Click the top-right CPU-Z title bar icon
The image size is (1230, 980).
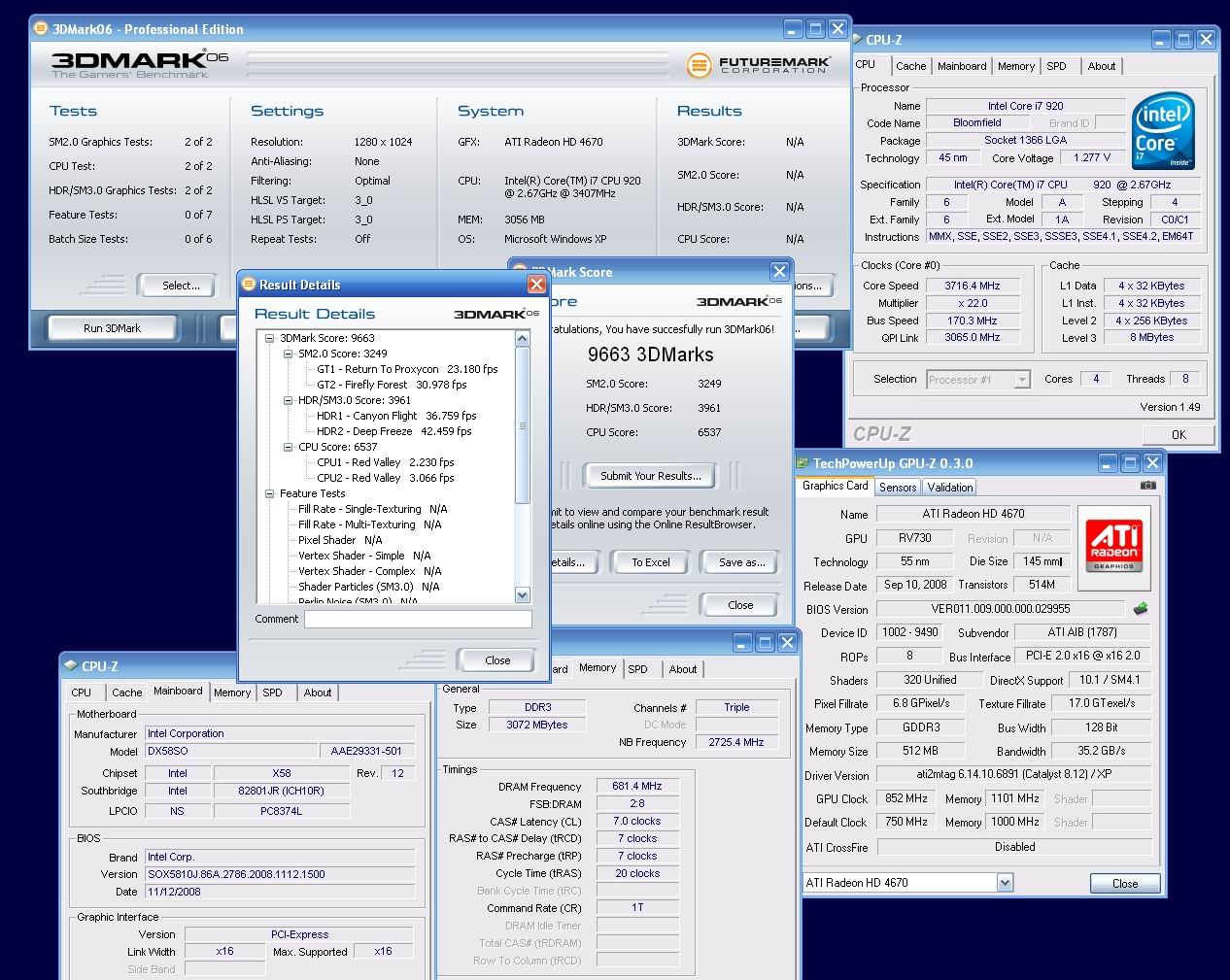click(x=858, y=40)
